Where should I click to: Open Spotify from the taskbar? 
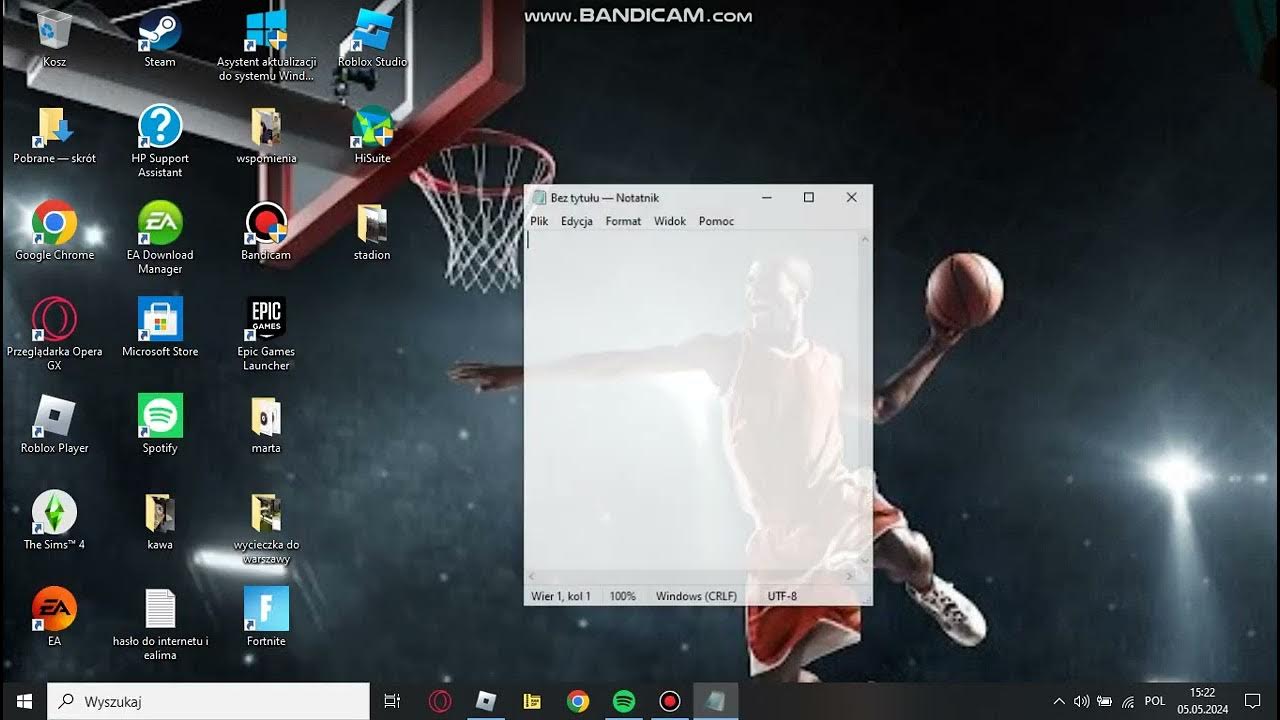(x=624, y=701)
